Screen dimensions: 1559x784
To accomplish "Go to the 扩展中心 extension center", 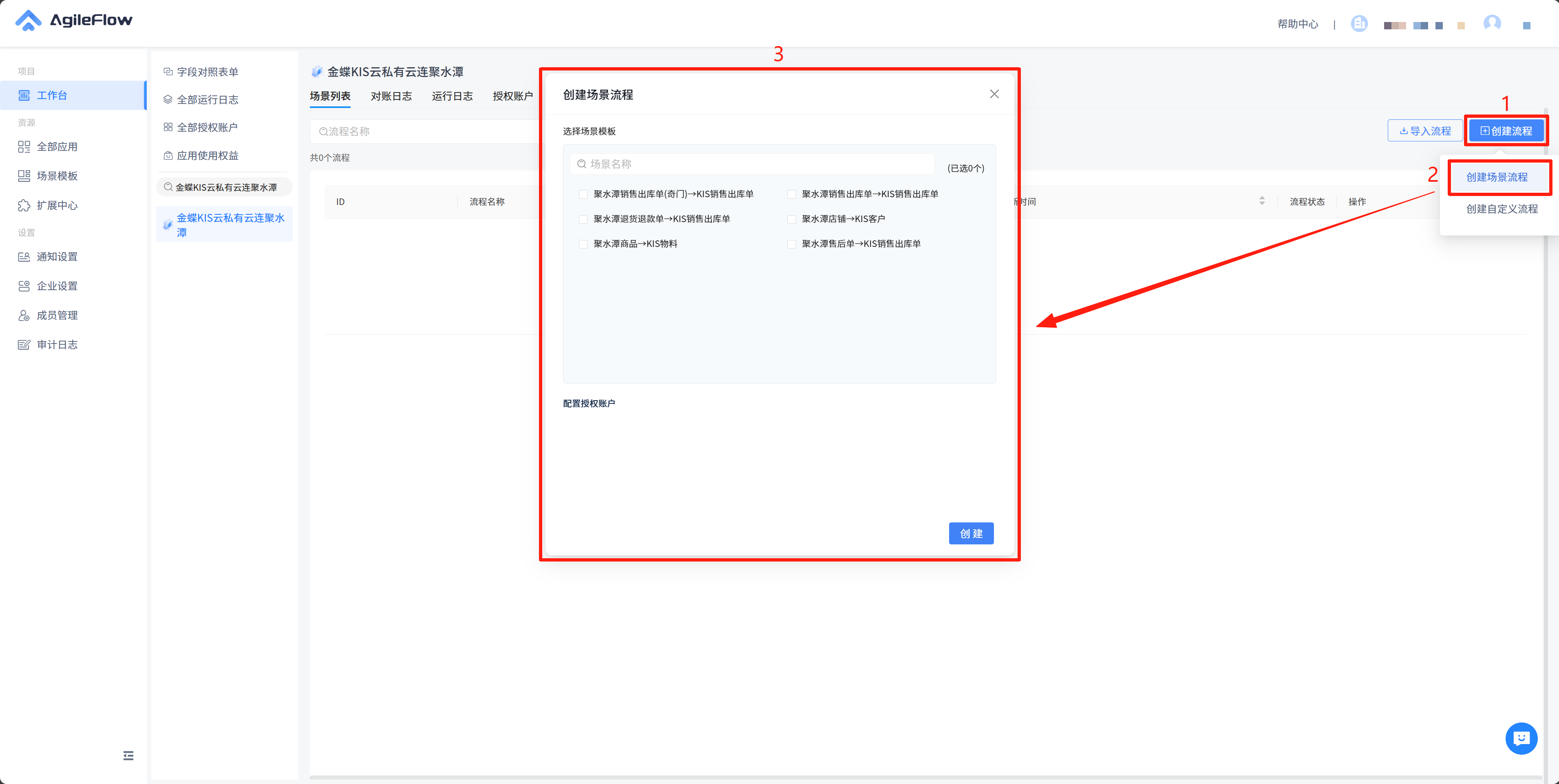I will (56, 205).
